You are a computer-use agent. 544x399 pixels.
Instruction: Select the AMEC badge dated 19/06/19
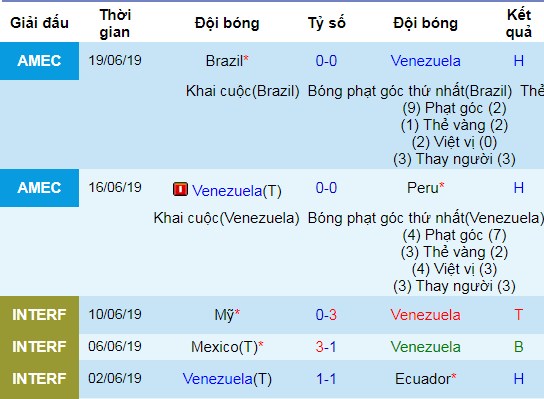(39, 61)
